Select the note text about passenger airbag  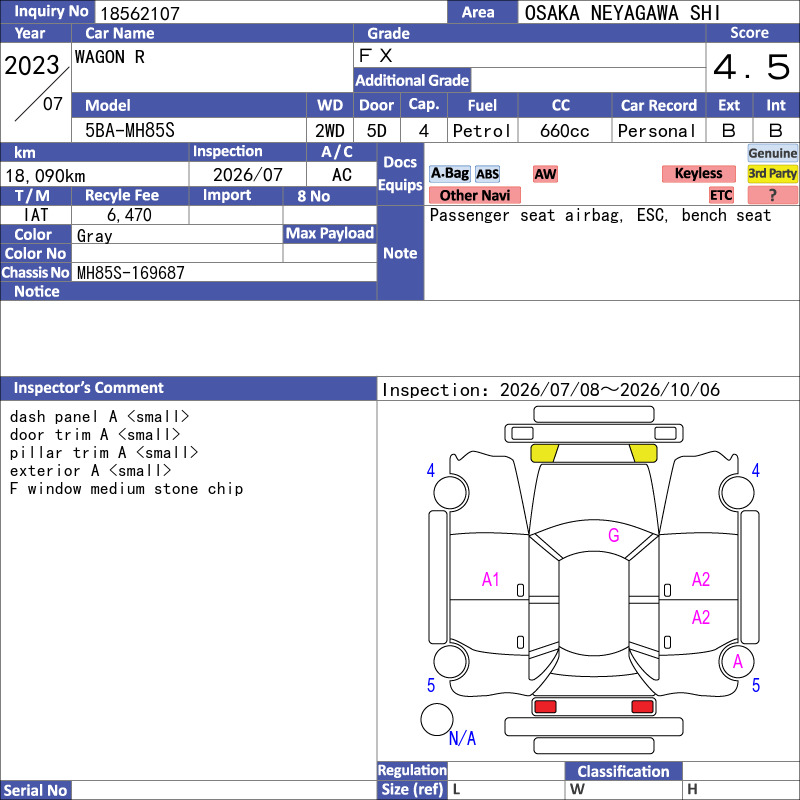click(600, 215)
